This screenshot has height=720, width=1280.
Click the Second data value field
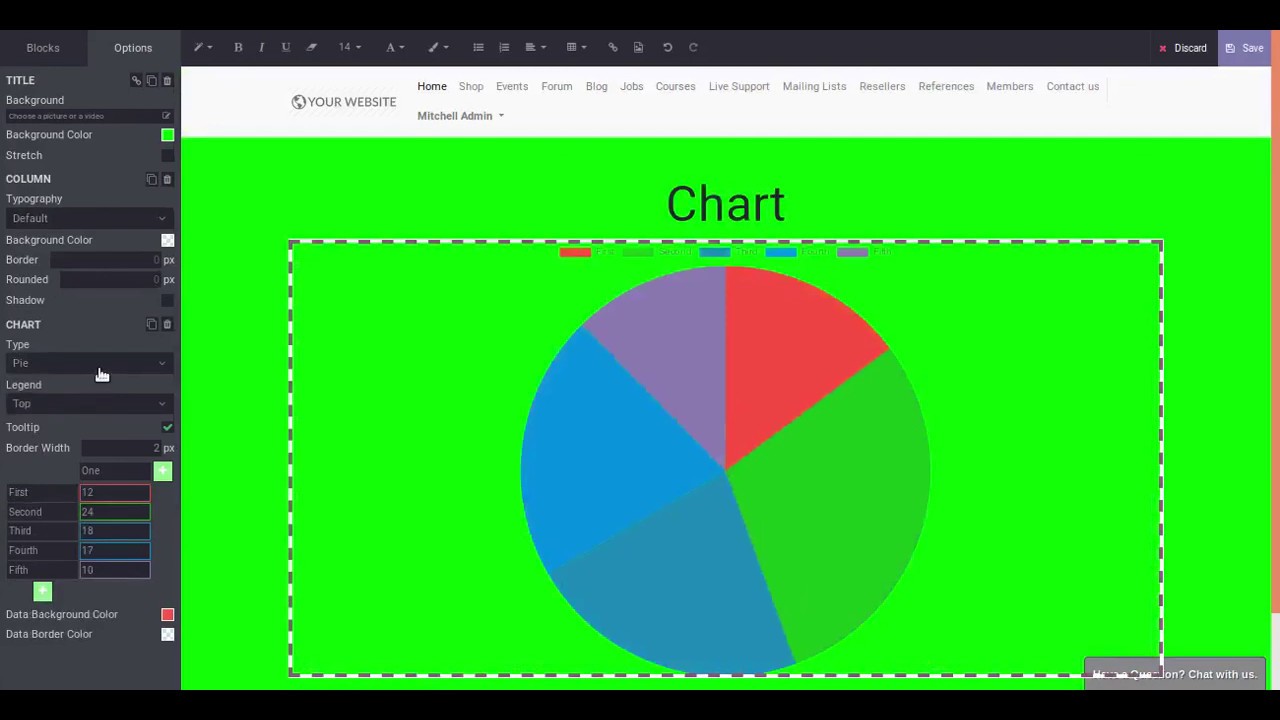(115, 512)
